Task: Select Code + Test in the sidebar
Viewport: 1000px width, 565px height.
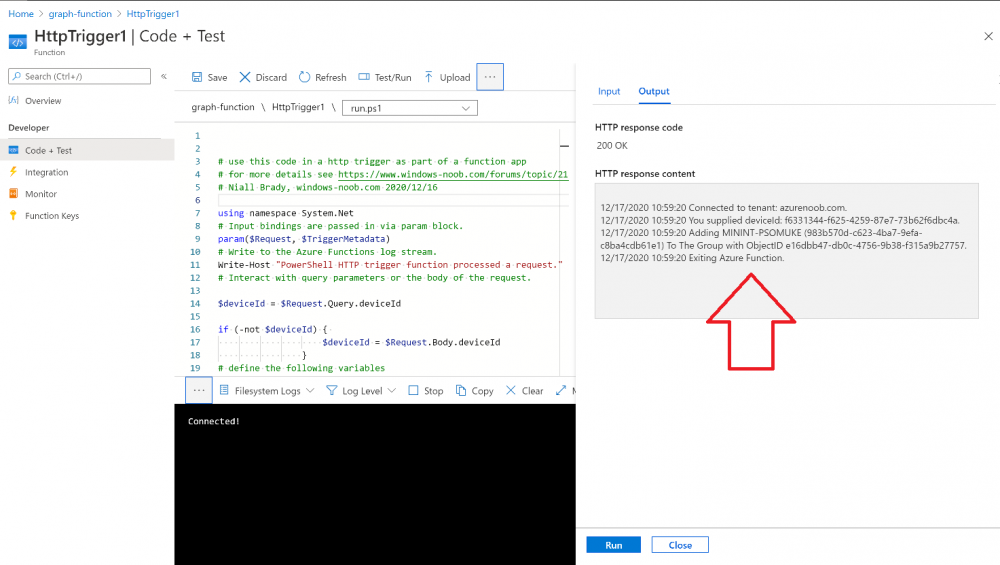Action: (x=87, y=150)
